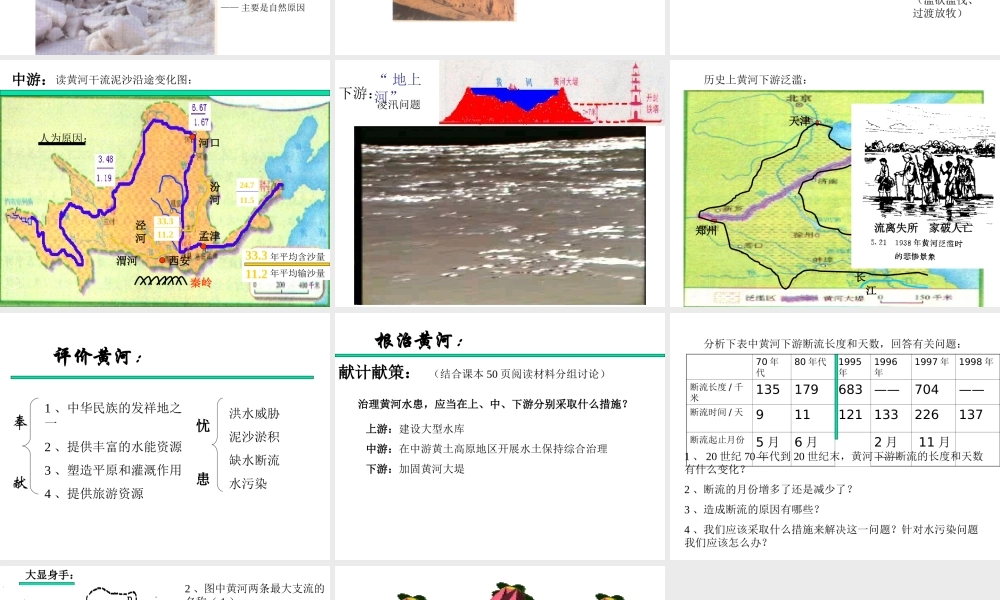Click 水污染 in the 忧患 list
Image resolution: width=1000 pixels, height=600 pixels.
(x=248, y=484)
